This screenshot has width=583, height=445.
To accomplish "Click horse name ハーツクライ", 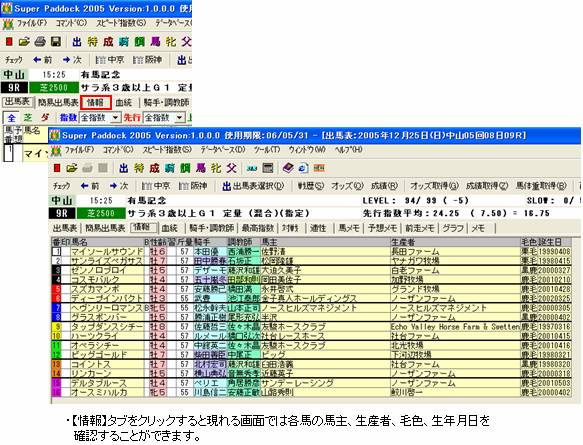I will [107, 336].
